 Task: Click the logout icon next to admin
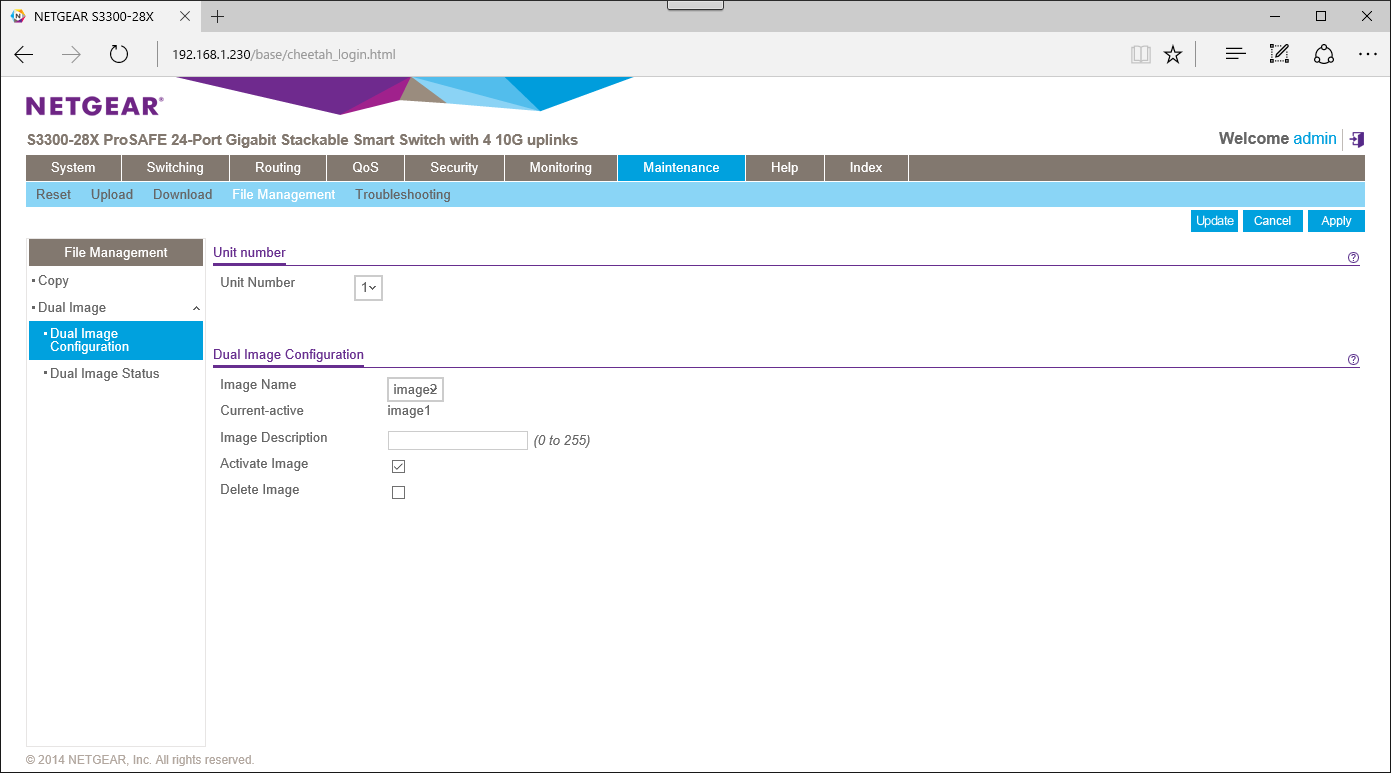1356,139
